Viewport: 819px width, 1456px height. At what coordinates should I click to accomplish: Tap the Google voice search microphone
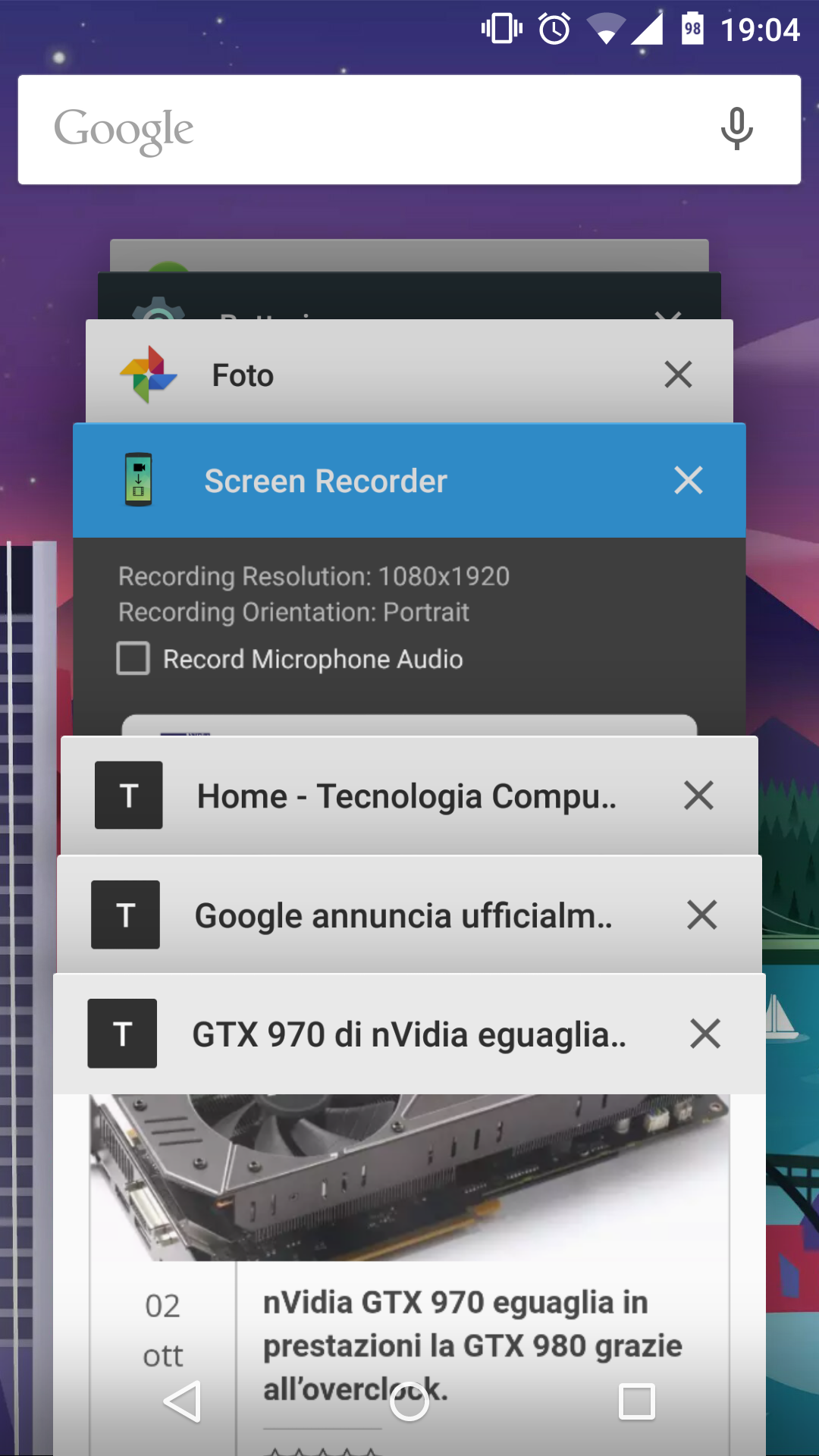[x=736, y=129]
